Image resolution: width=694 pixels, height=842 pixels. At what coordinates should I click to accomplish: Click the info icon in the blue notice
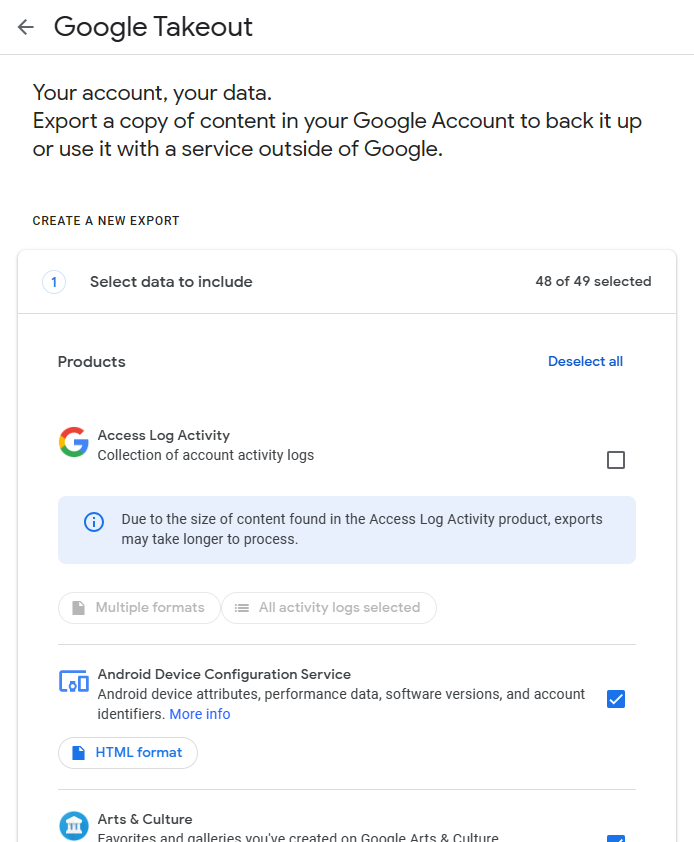(x=94, y=521)
